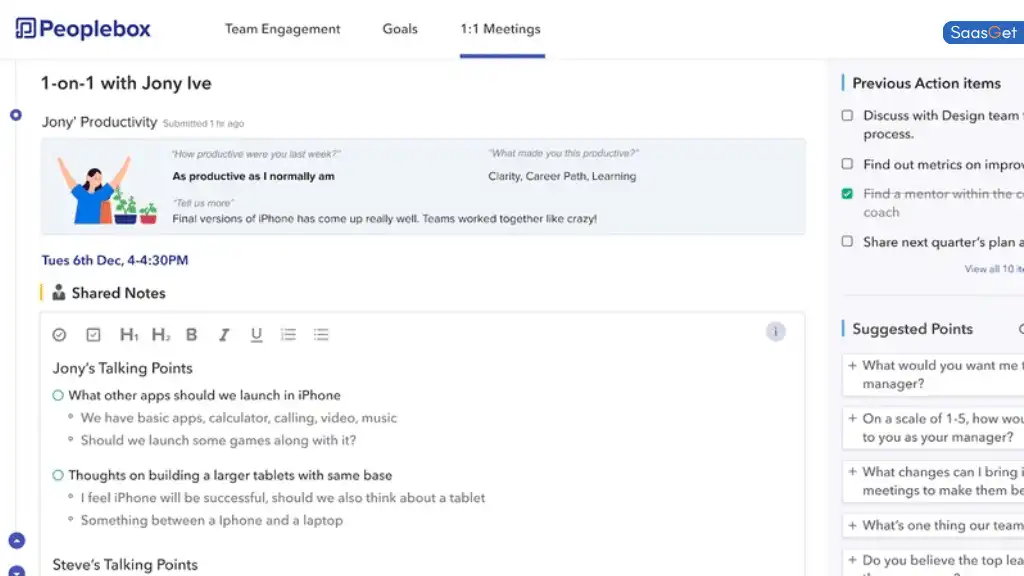Add suggested point 'What changes can I bring'
1024x576 pixels.
[x=852, y=472]
